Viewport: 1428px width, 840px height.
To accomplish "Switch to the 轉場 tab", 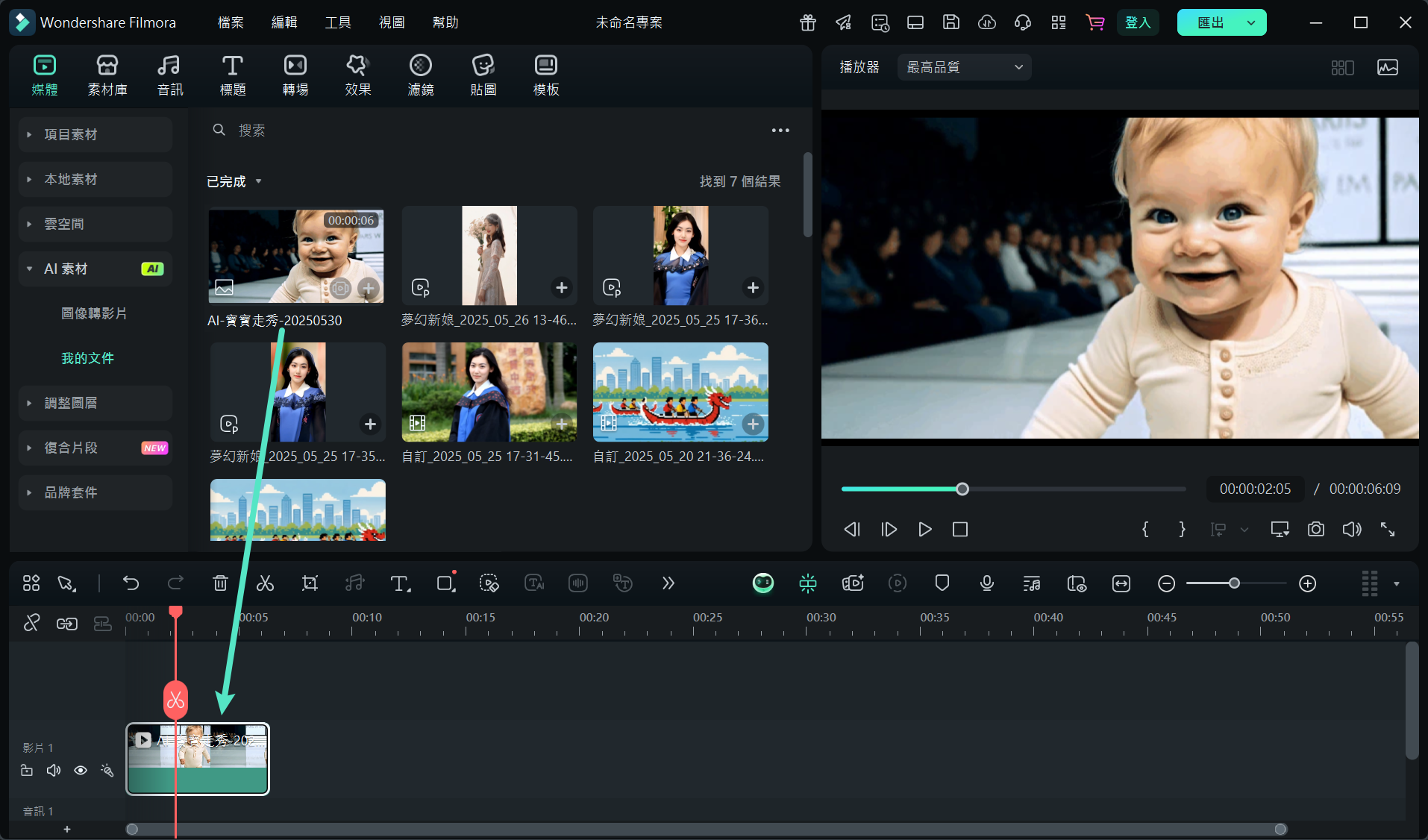I will [x=295, y=75].
